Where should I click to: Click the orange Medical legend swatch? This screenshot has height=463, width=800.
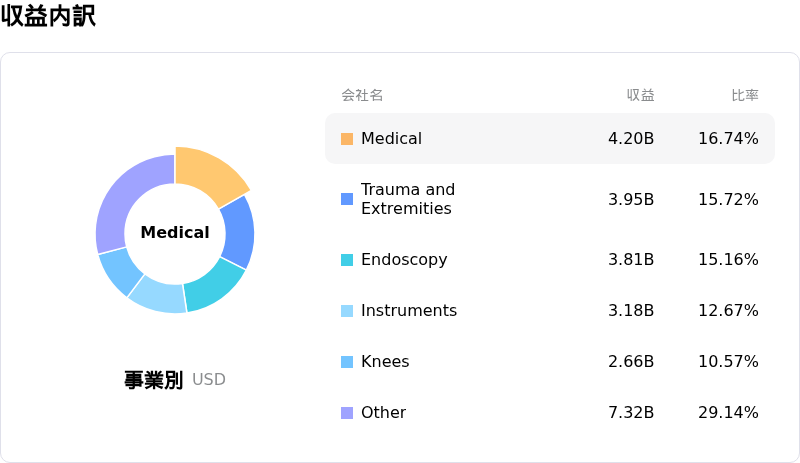[347, 139]
